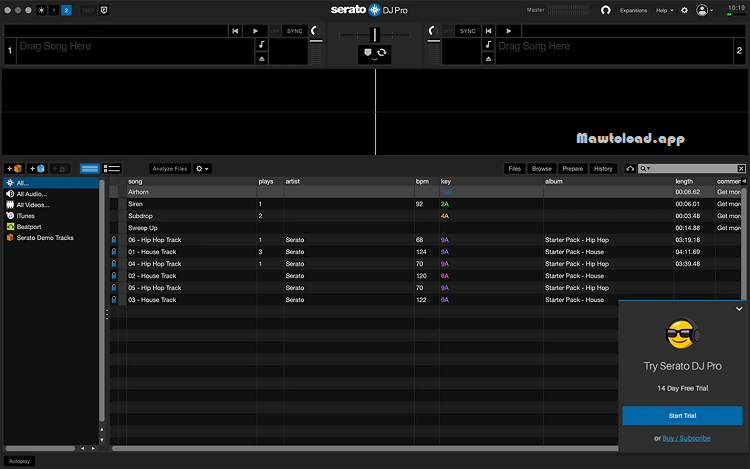Select the Airhorn track row
Screen dimensions: 750x469
pyautogui.click(x=425, y=192)
